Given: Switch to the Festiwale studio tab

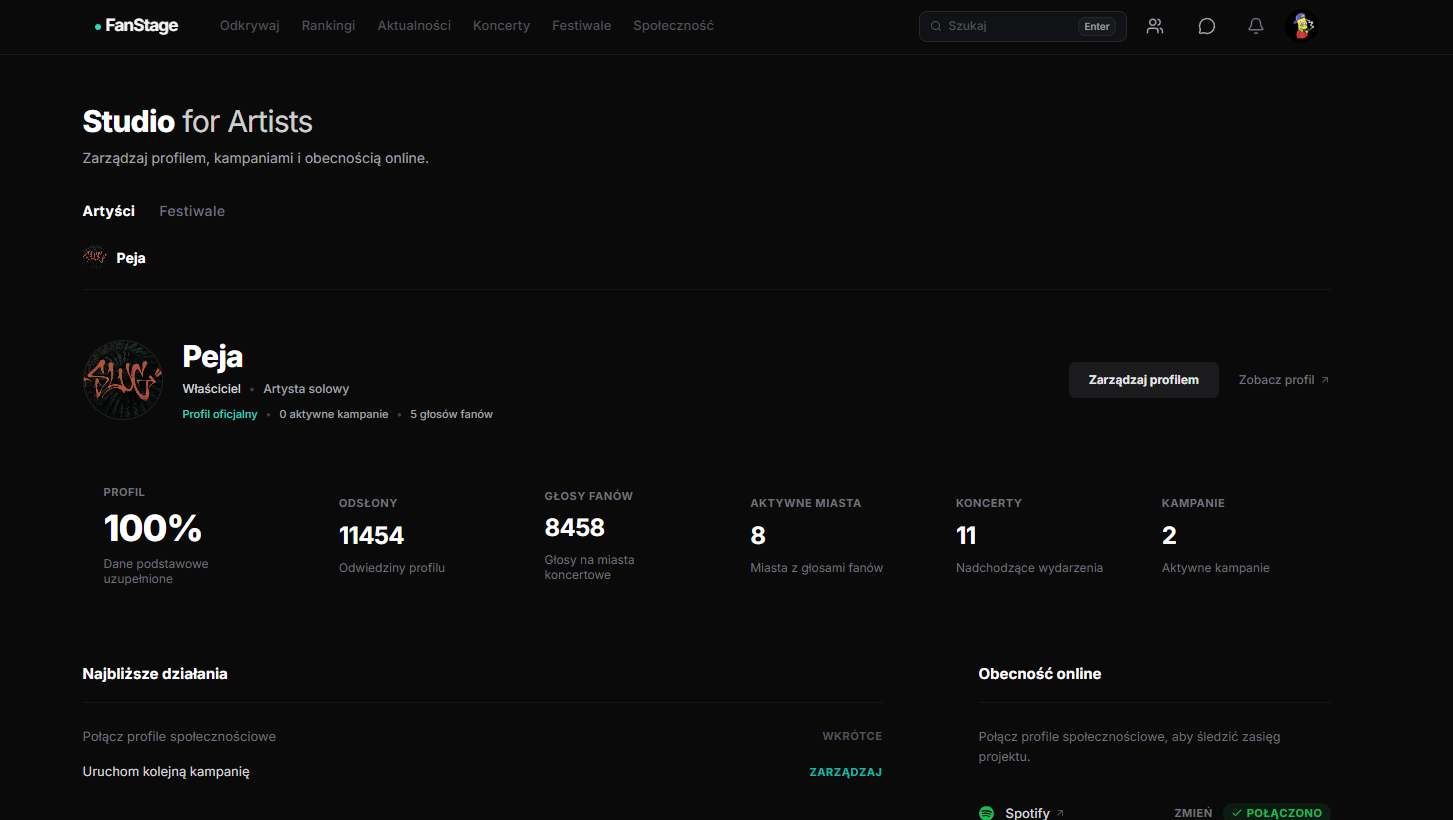Looking at the screenshot, I should coord(192,211).
